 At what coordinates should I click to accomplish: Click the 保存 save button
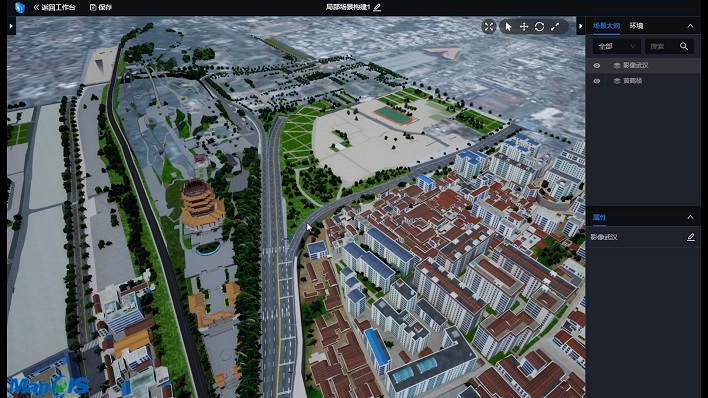tap(101, 7)
